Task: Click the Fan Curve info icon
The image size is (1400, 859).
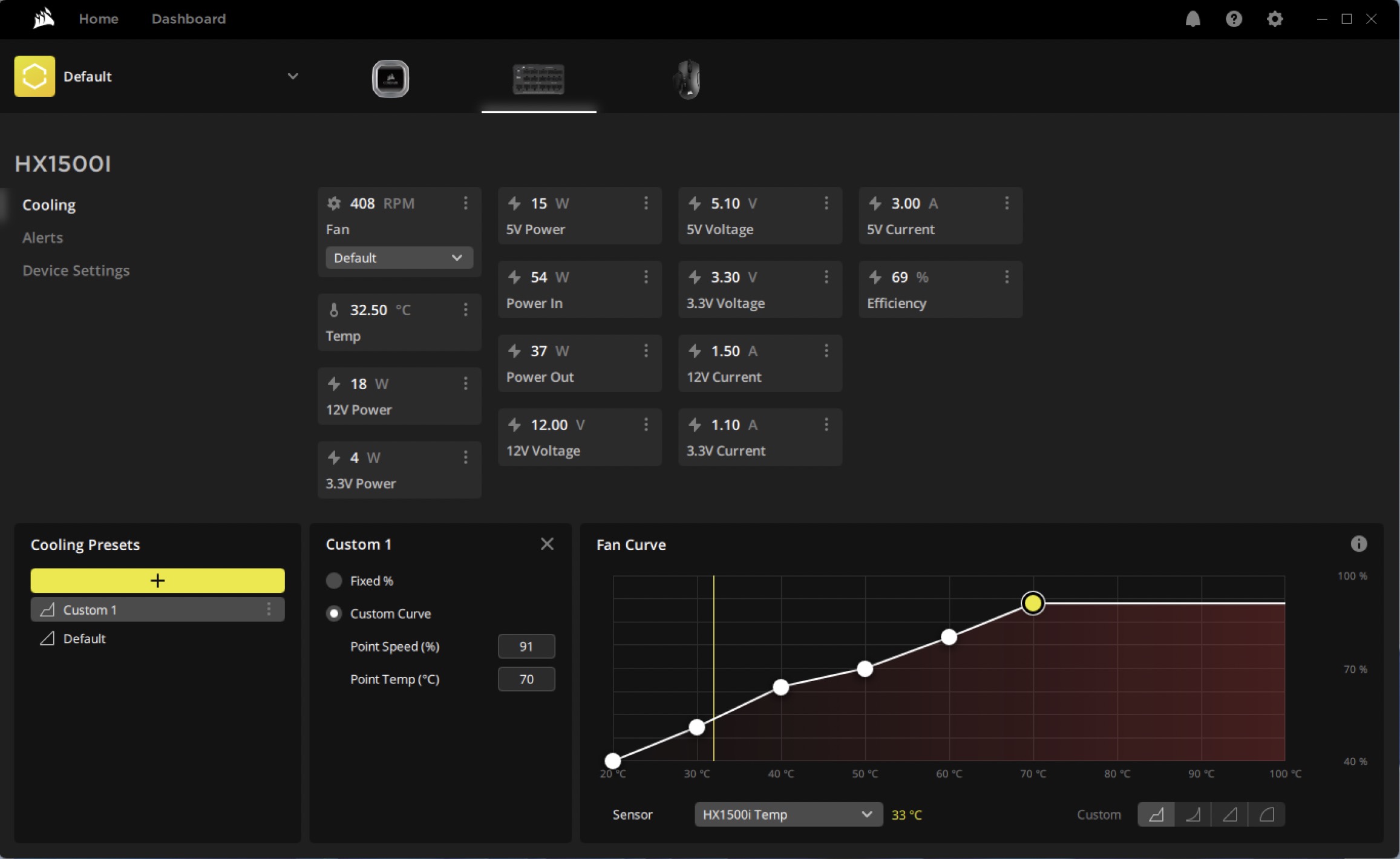Action: click(x=1358, y=544)
